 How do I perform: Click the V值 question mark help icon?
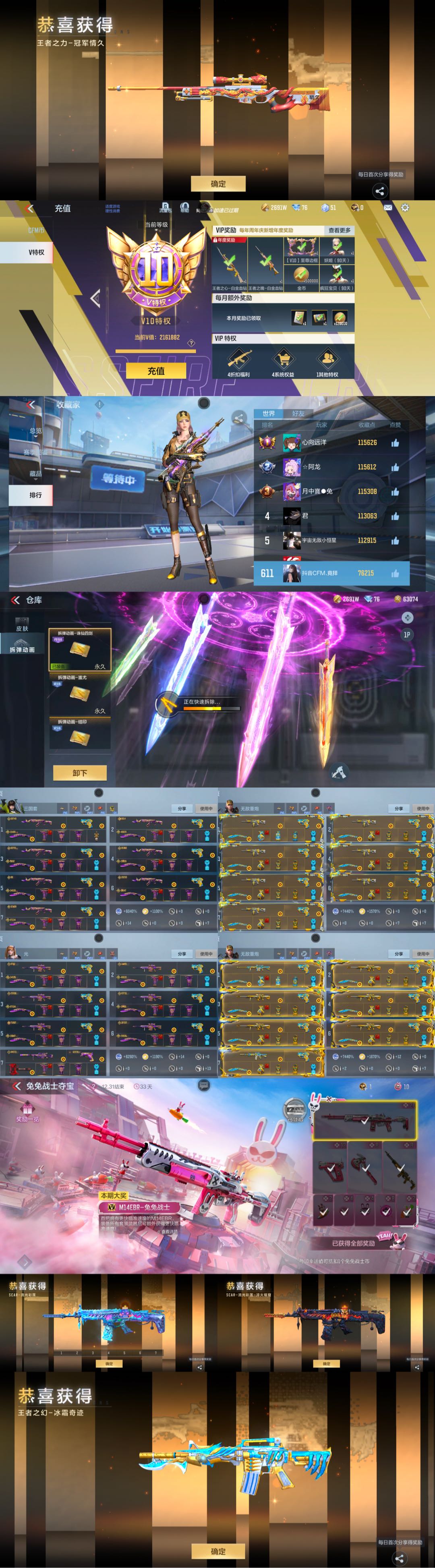click(191, 343)
